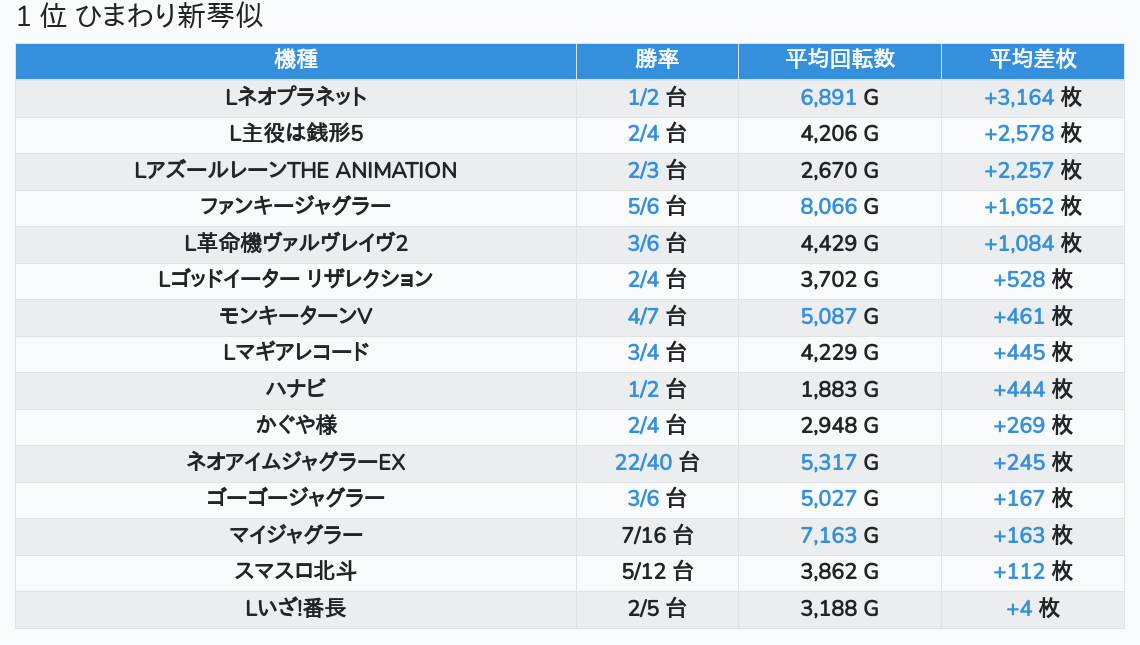This screenshot has height=645, width=1140.
Task: Select the ネオアイムジャグラーEX machine name
Action: coord(296,462)
